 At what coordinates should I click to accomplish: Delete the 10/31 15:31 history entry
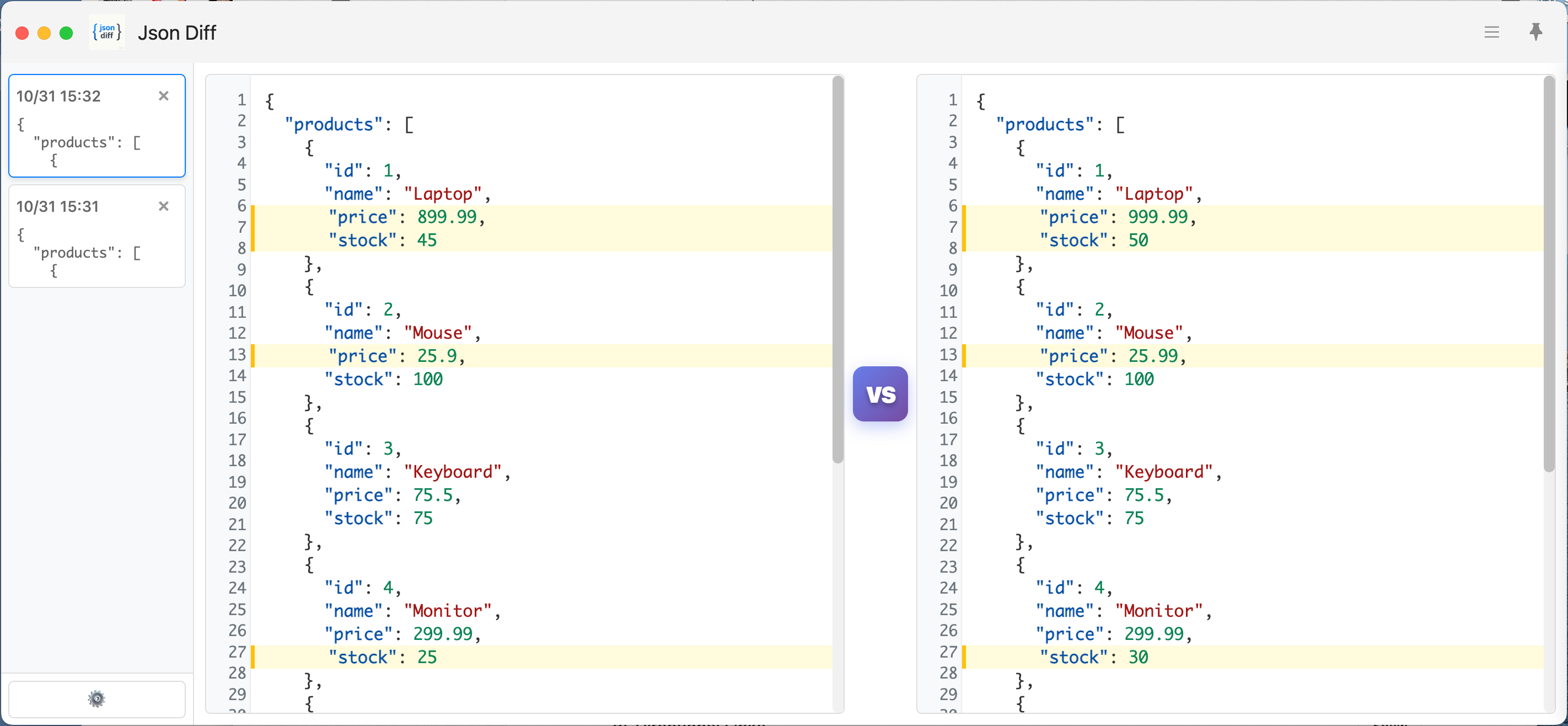click(163, 206)
